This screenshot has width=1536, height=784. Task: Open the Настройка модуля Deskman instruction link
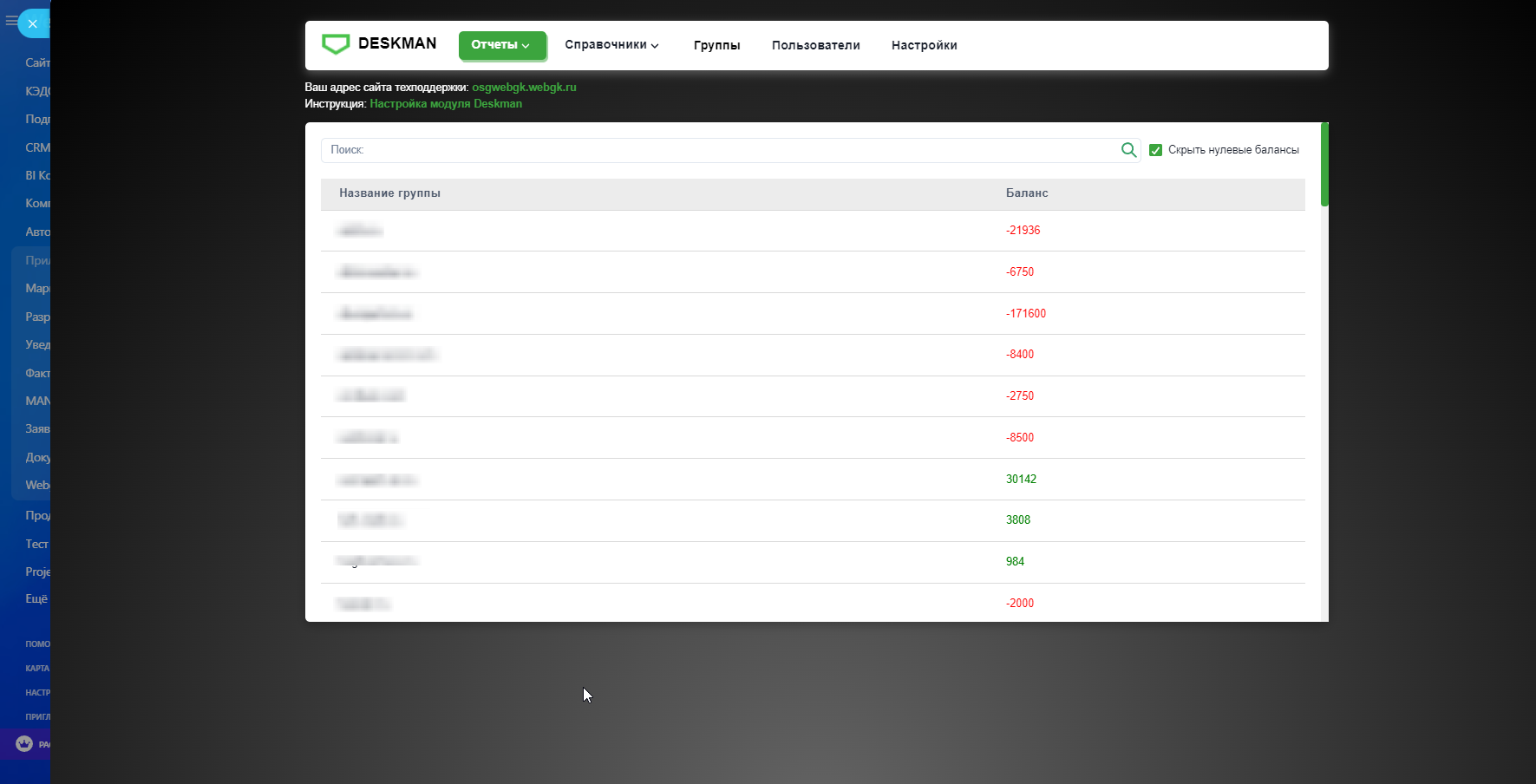coord(446,103)
